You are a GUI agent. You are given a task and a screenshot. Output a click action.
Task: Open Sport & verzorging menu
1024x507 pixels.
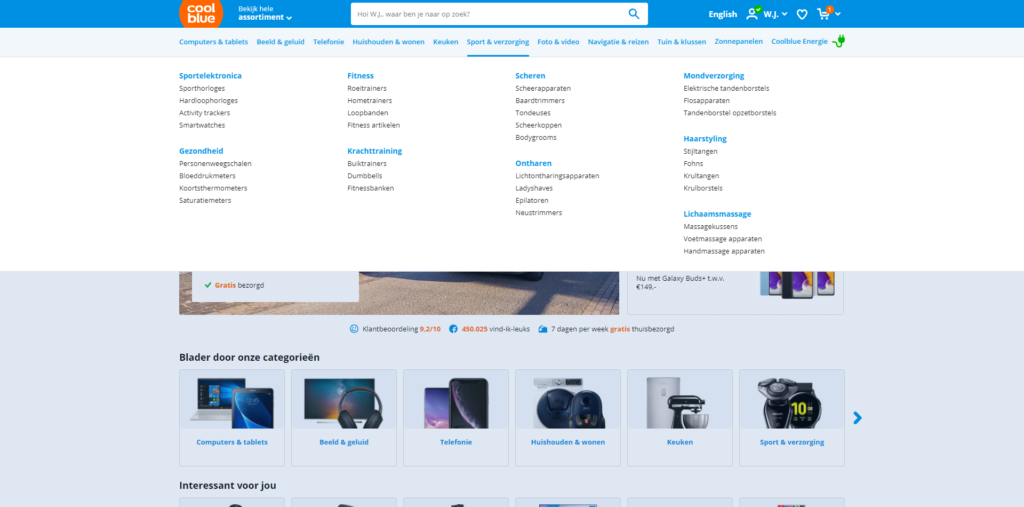pos(498,42)
